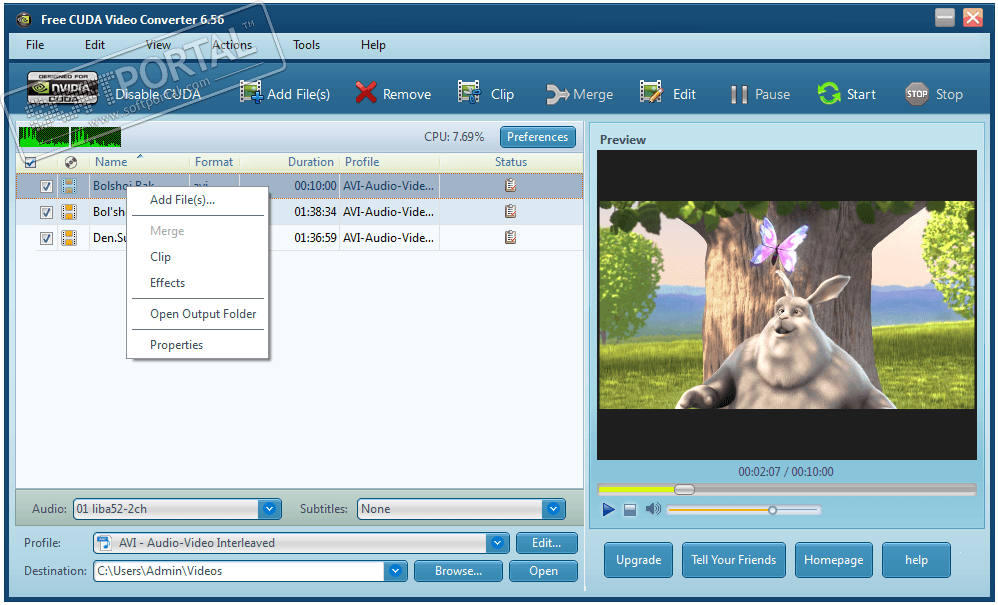This screenshot has width=998, height=605.
Task: Open the Tools menu
Action: (x=306, y=45)
